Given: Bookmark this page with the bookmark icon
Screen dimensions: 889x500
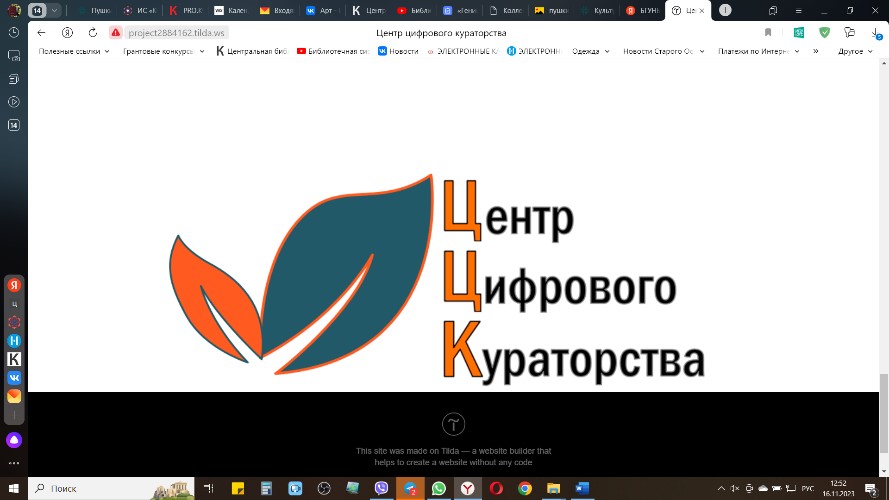Looking at the screenshot, I should point(768,33).
